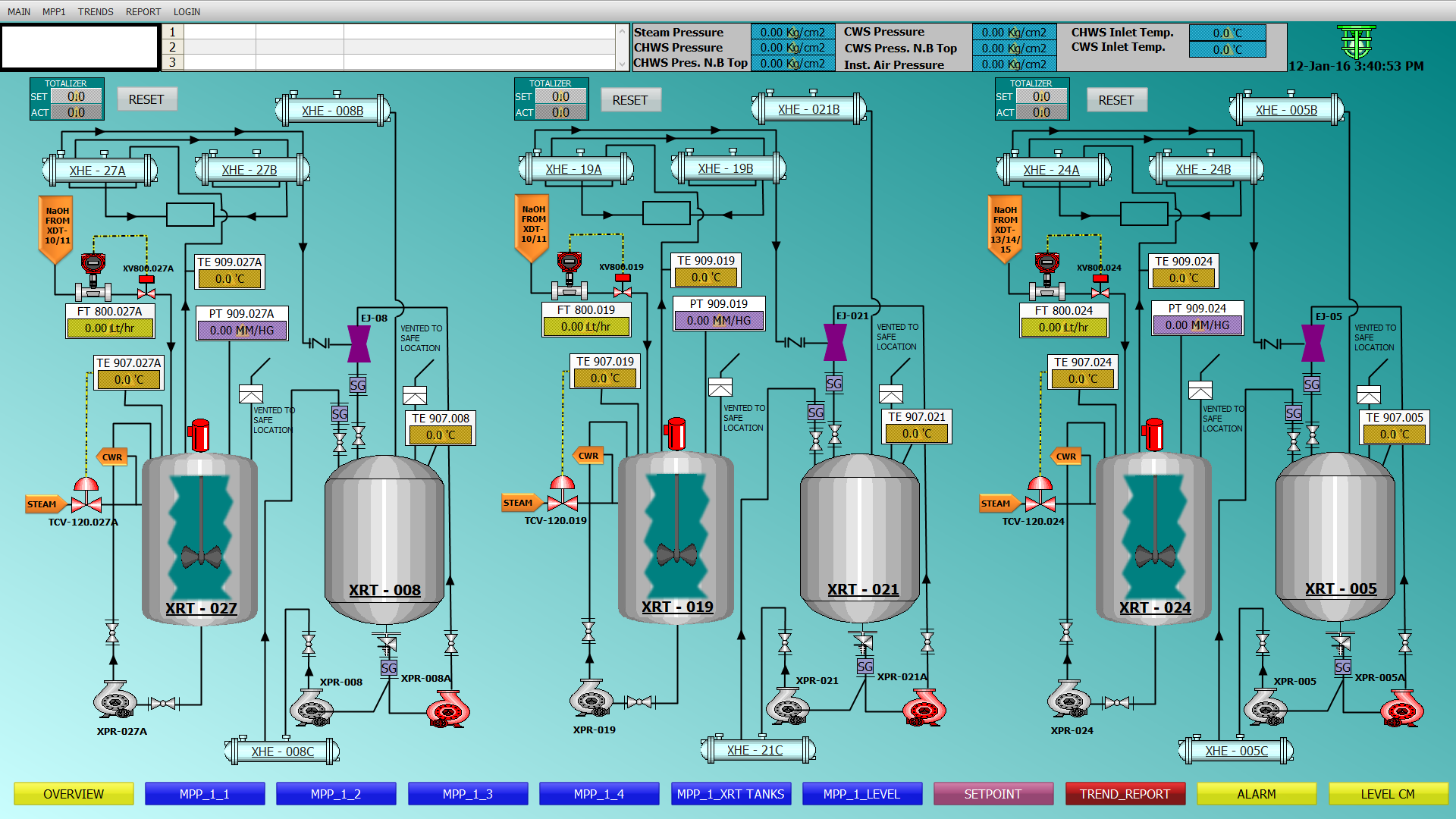This screenshot has height=819, width=1456.
Task: Open the TRENDS menu
Action: click(x=96, y=11)
